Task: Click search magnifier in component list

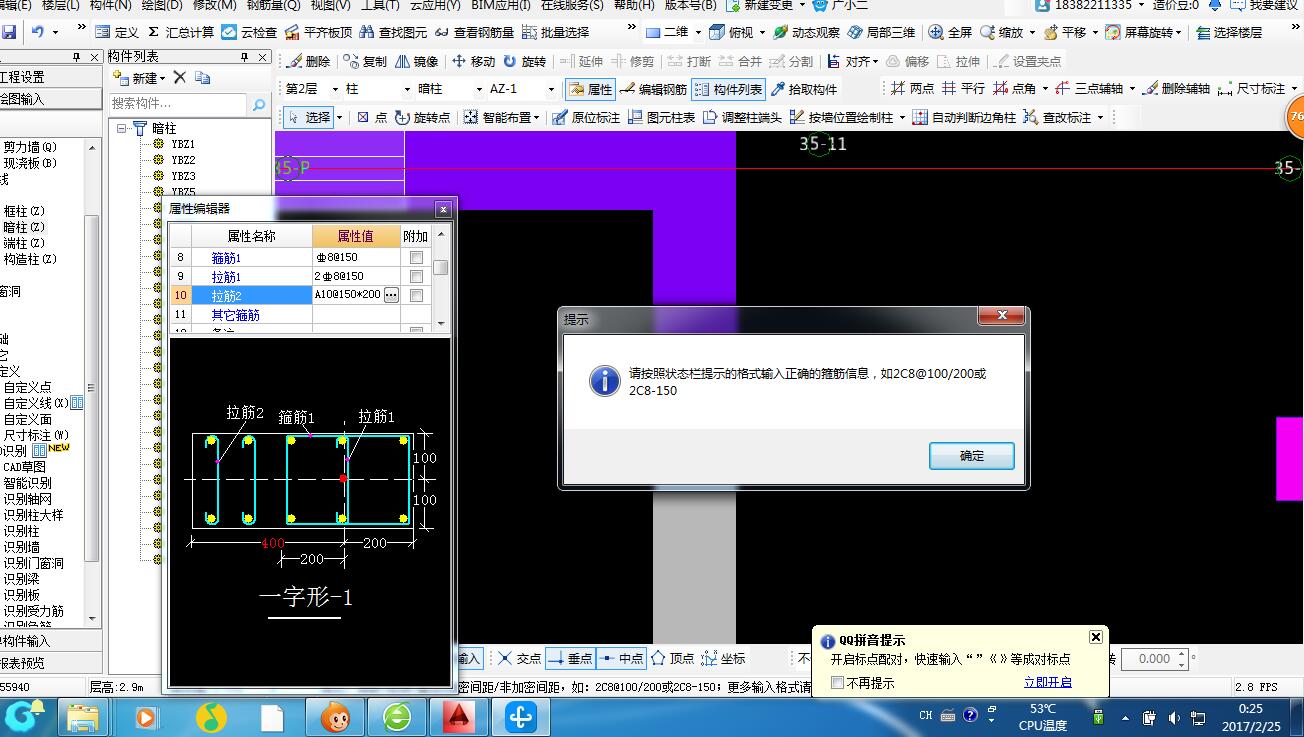Action: [x=258, y=104]
